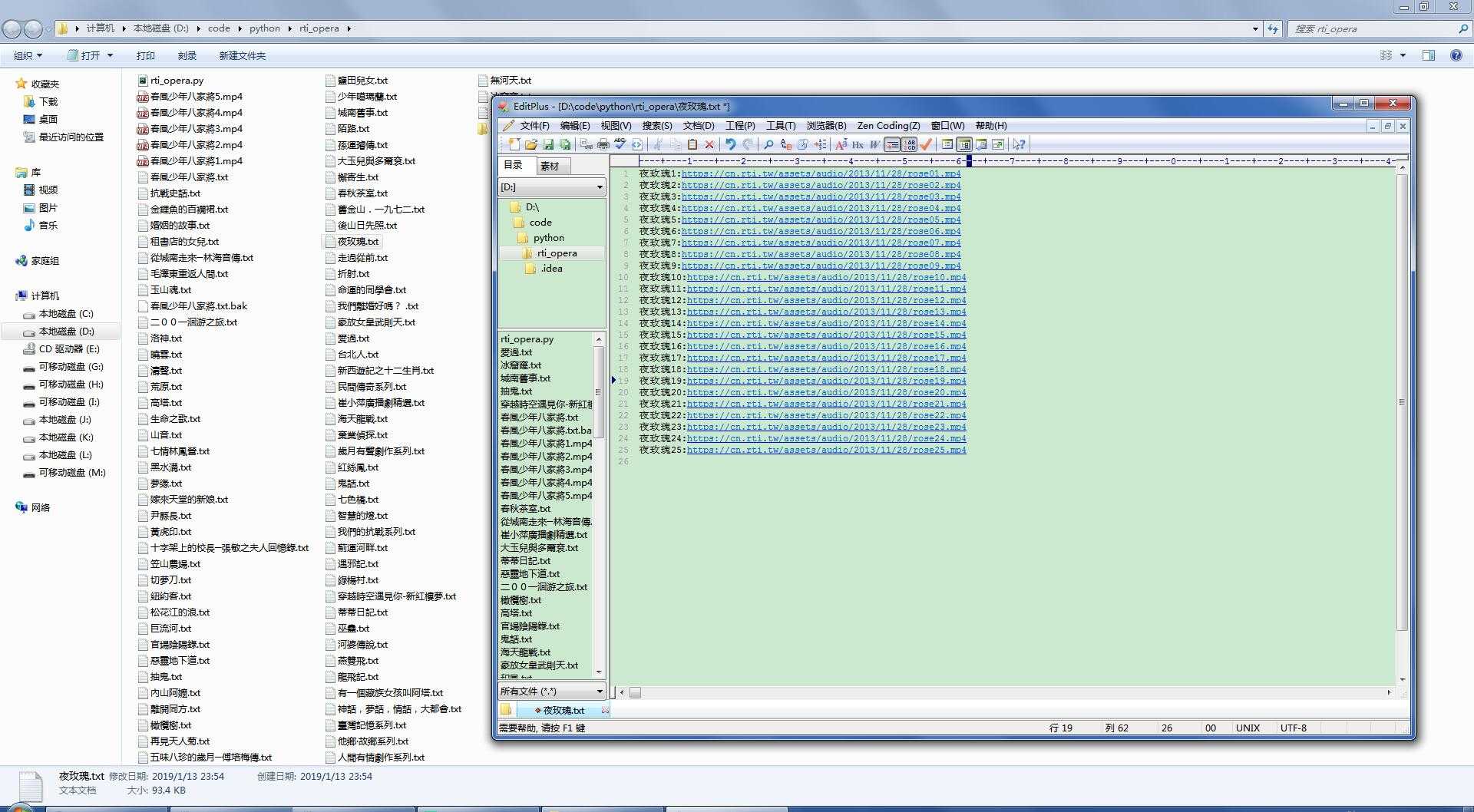Screen dimensions: 1474x812
Task: Click the 刻录 button in Explorer toolbar
Action: (x=187, y=55)
